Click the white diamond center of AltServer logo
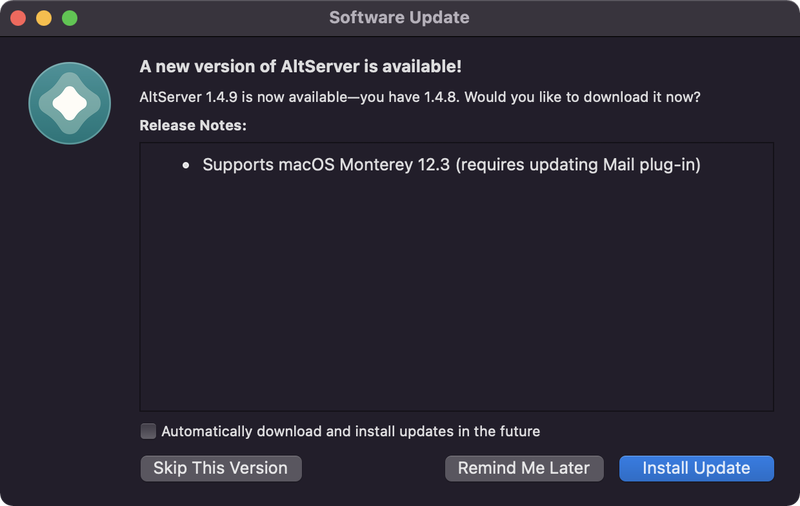The height and width of the screenshot is (506, 800). [70, 104]
